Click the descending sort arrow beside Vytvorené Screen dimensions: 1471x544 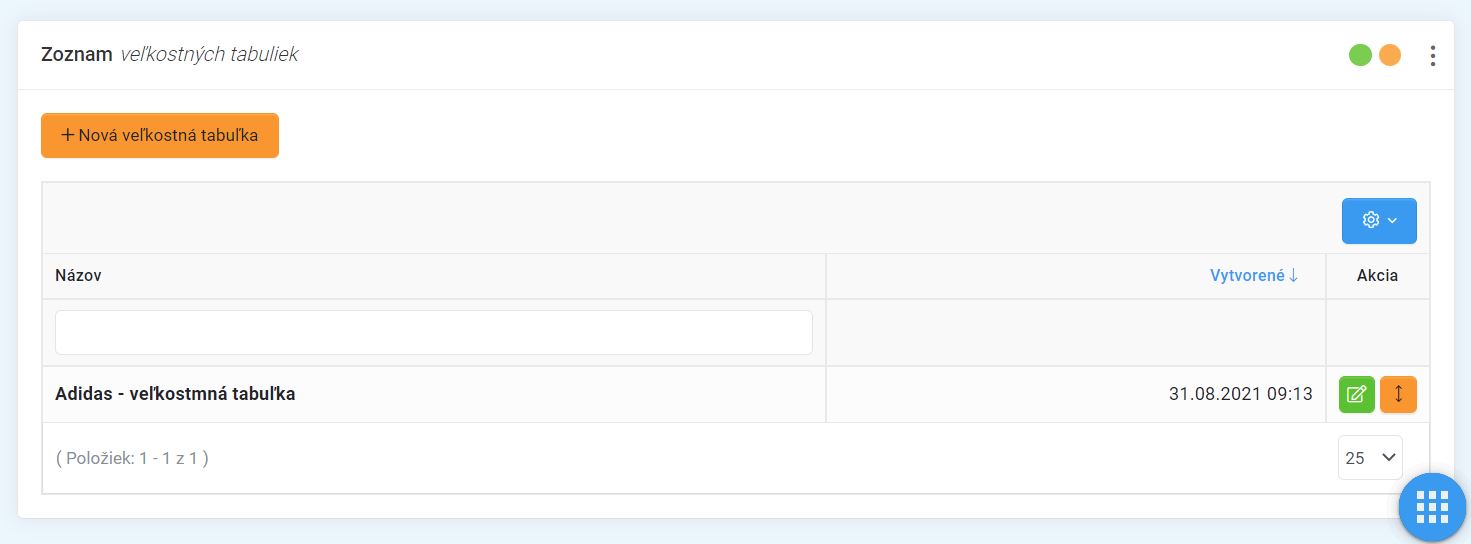pos(1294,276)
